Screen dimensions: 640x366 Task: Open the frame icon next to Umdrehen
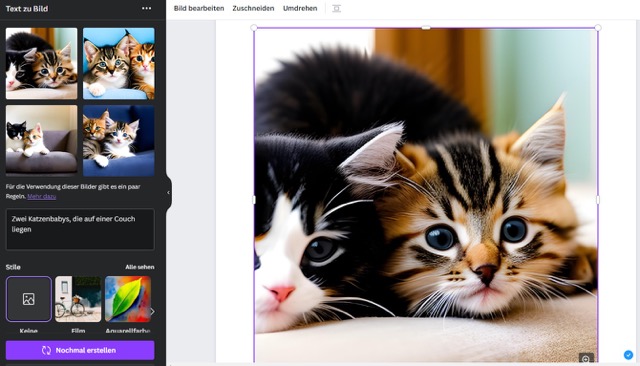[x=336, y=8]
